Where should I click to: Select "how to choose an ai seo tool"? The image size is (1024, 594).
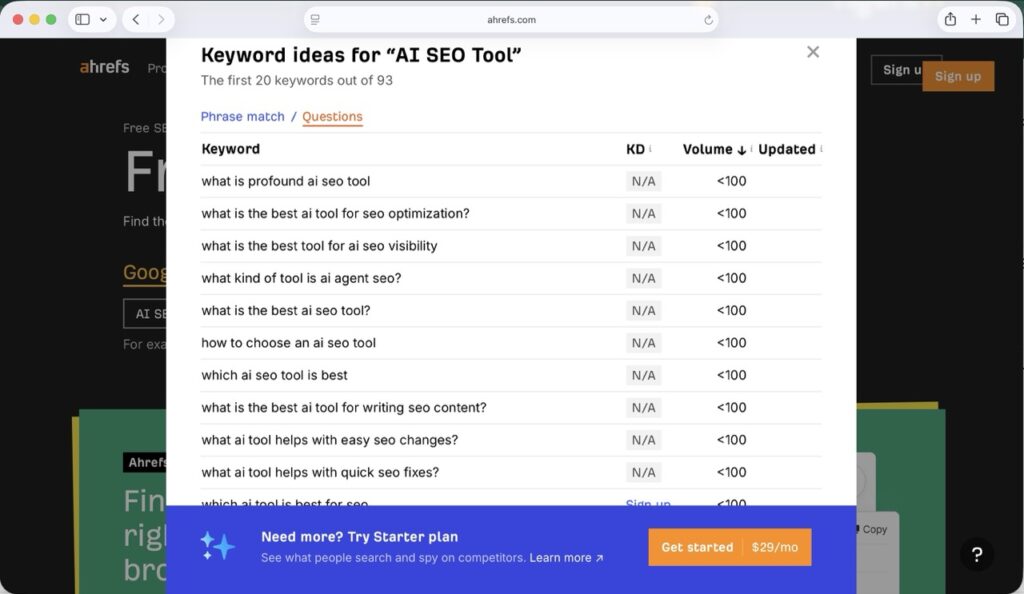point(288,343)
